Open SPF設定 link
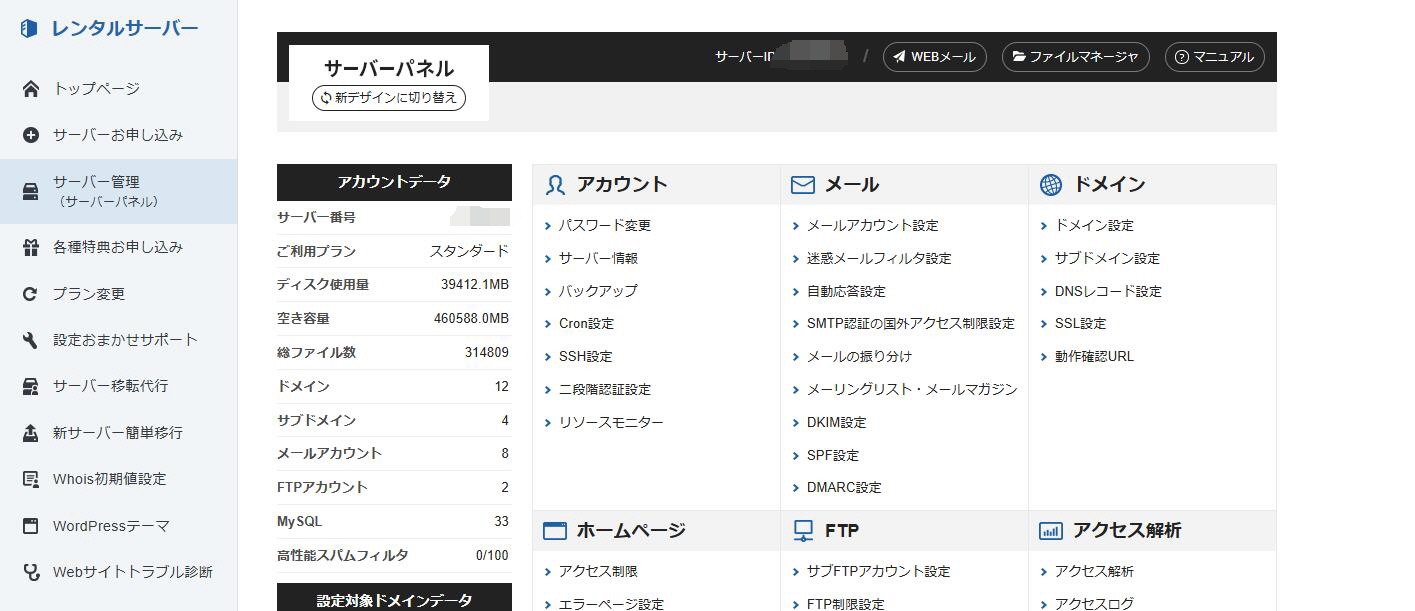The width and height of the screenshot is (1415, 611). pyautogui.click(x=833, y=456)
